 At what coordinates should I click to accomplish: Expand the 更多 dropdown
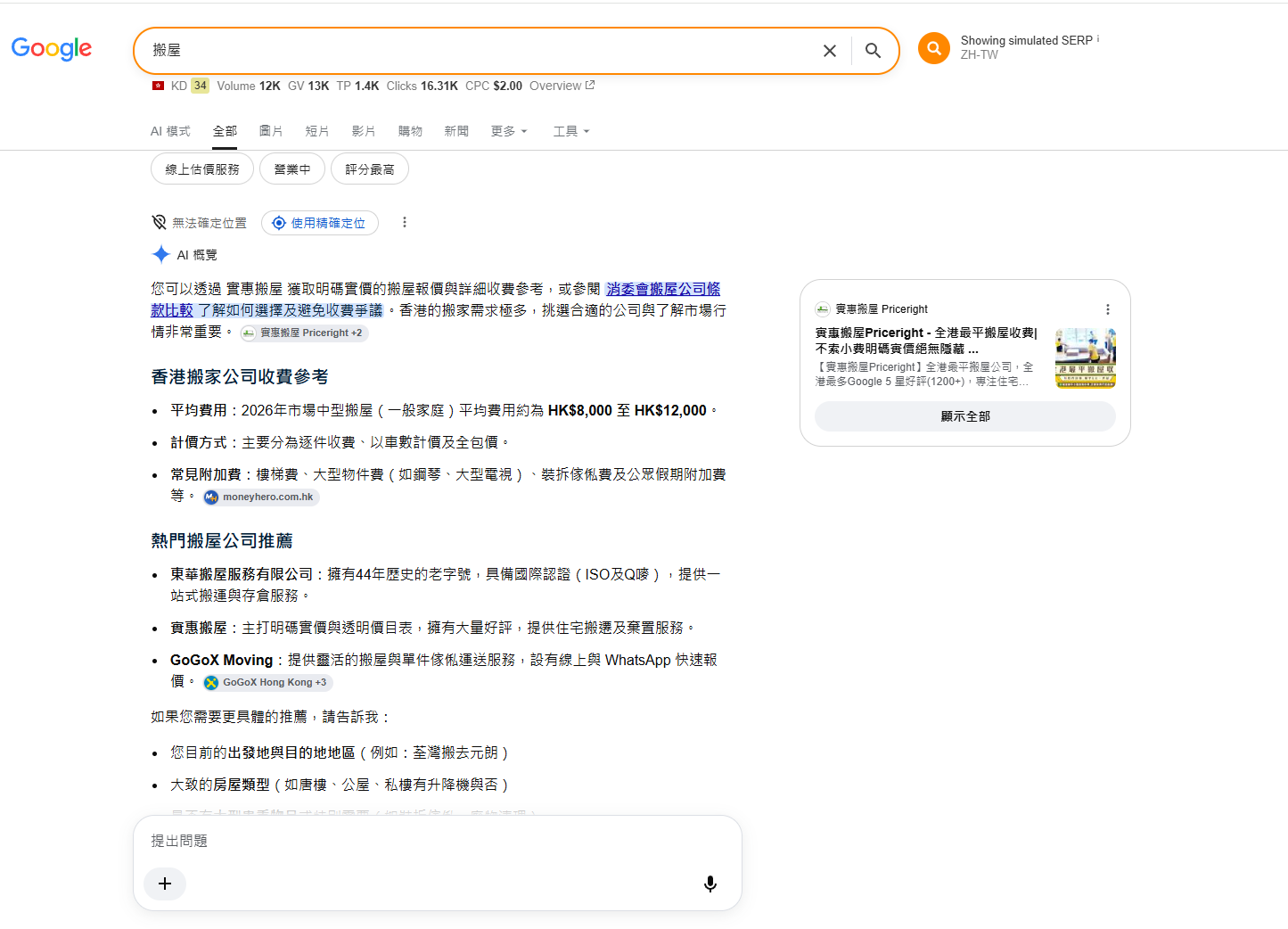click(x=509, y=131)
